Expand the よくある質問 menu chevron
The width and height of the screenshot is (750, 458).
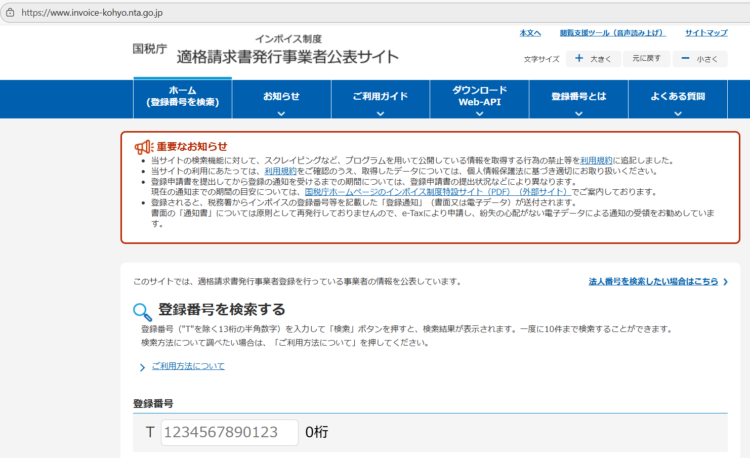[x=678, y=114]
